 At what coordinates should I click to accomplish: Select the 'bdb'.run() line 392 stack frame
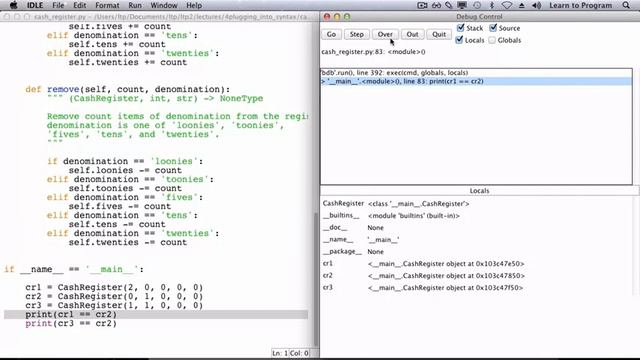click(x=476, y=73)
